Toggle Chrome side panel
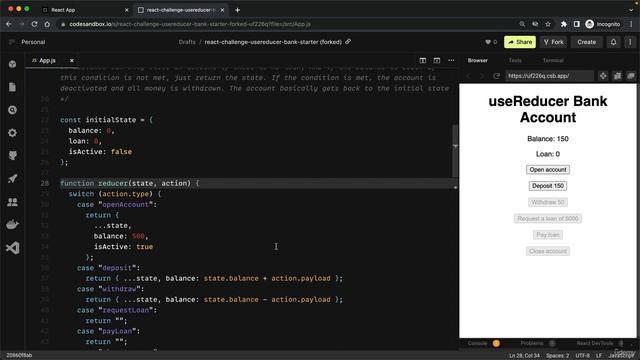The width and height of the screenshot is (640, 360). coord(576,24)
